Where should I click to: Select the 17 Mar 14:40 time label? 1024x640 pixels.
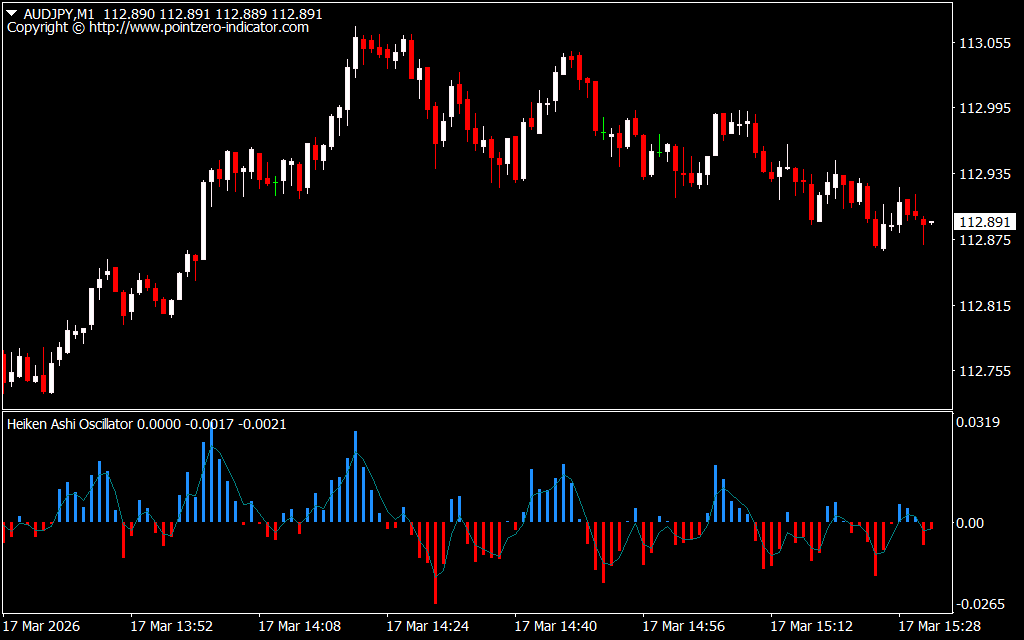(555, 626)
